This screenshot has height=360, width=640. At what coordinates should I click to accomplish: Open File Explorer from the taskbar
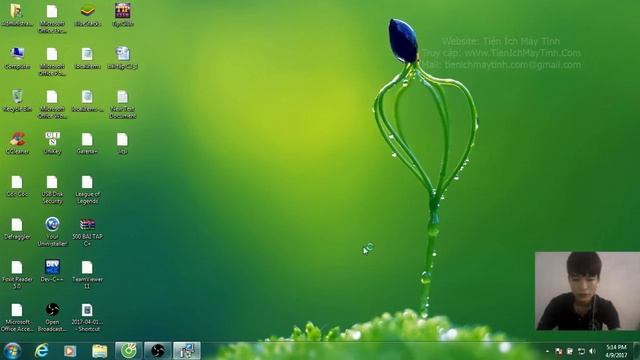(99, 351)
